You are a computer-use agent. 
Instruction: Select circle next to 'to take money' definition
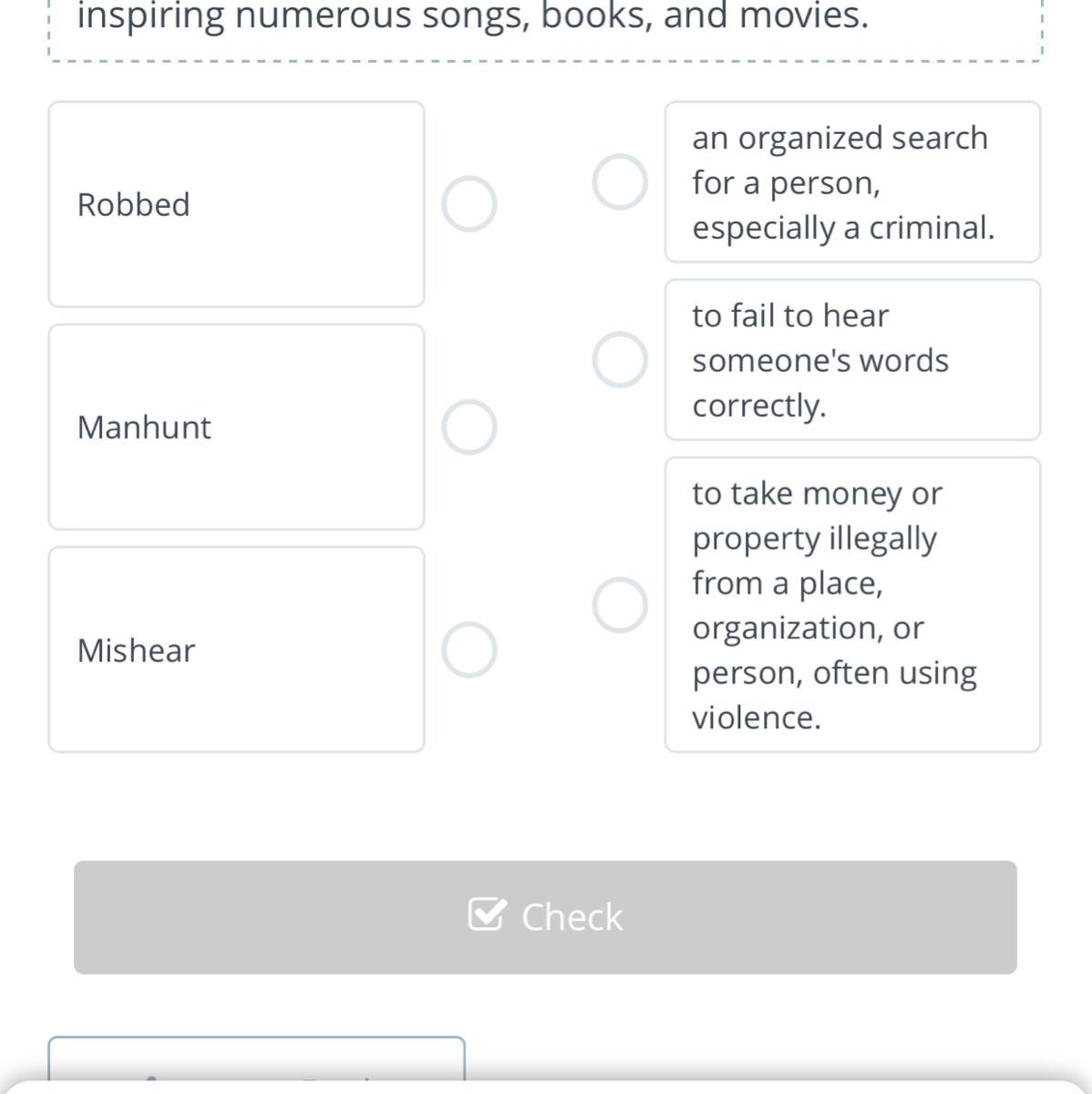[x=620, y=604]
